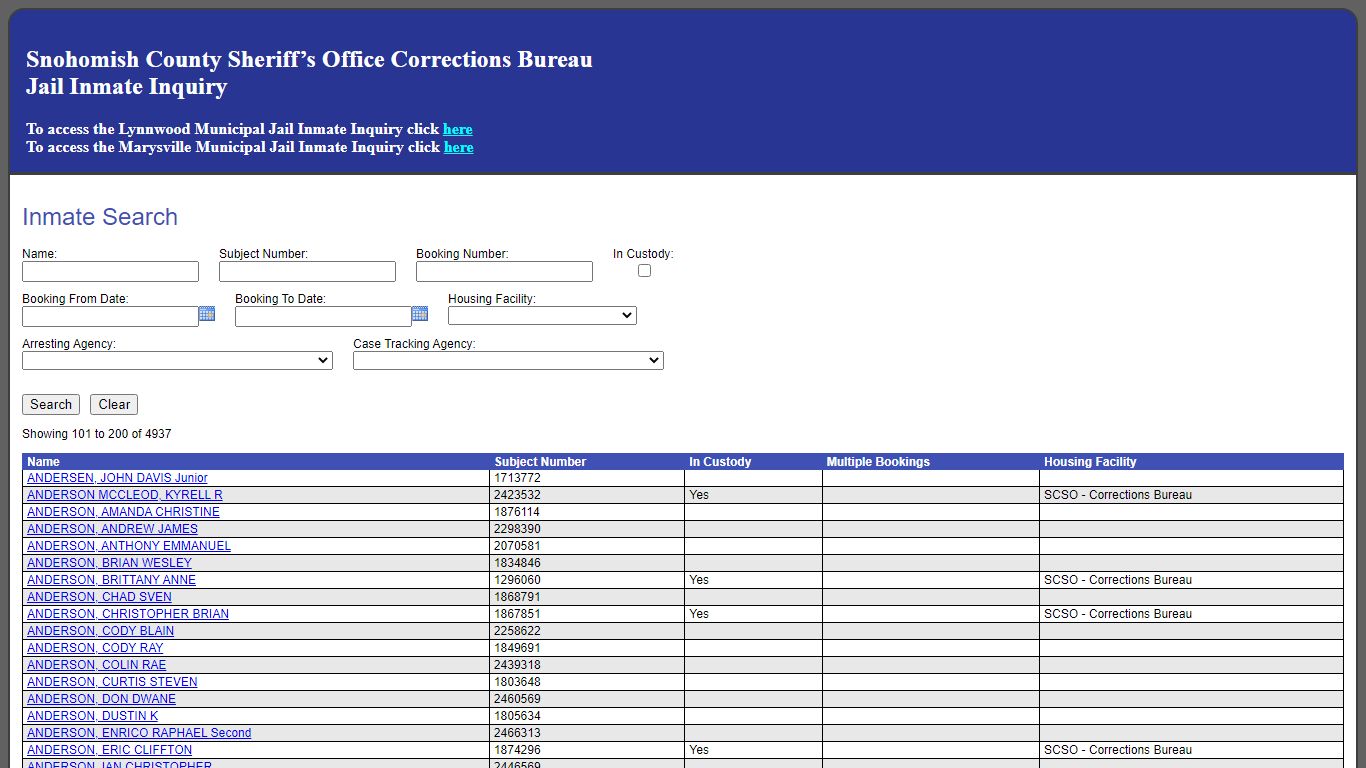Viewport: 1366px width, 768px height.
Task: Select subject number 1713772 cell
Action: (x=587, y=478)
